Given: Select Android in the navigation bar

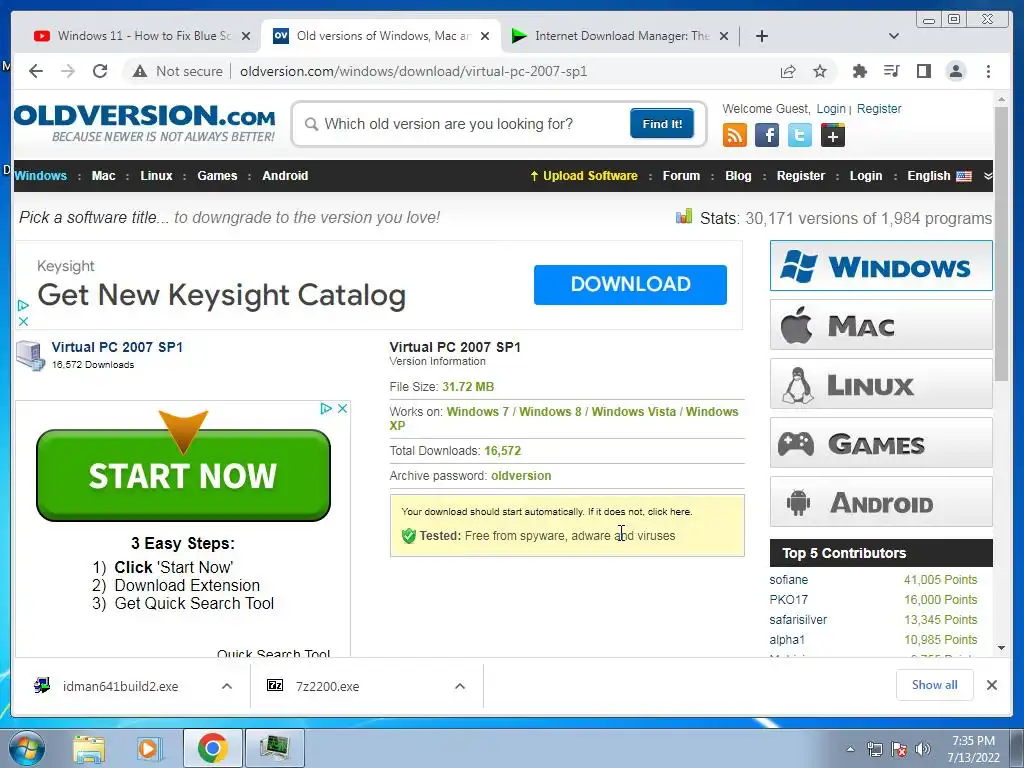Looking at the screenshot, I should coord(285,176).
